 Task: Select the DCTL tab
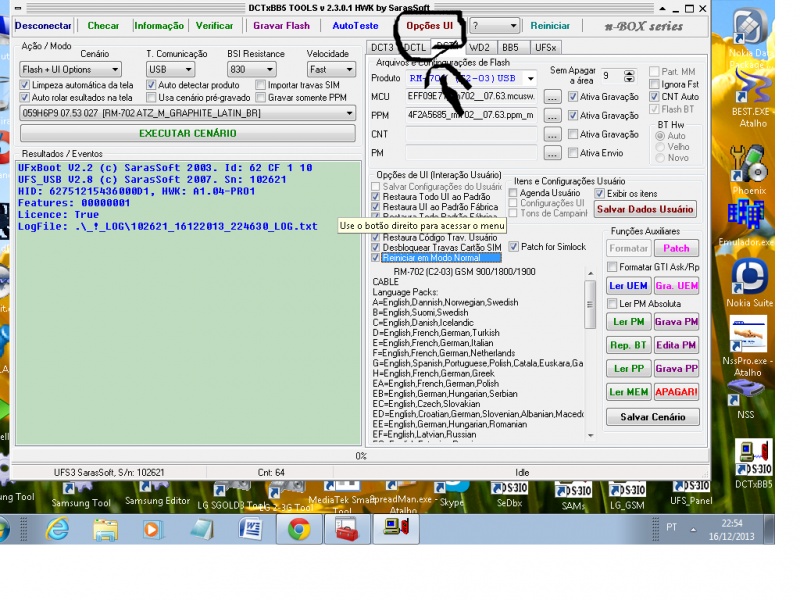[x=414, y=47]
